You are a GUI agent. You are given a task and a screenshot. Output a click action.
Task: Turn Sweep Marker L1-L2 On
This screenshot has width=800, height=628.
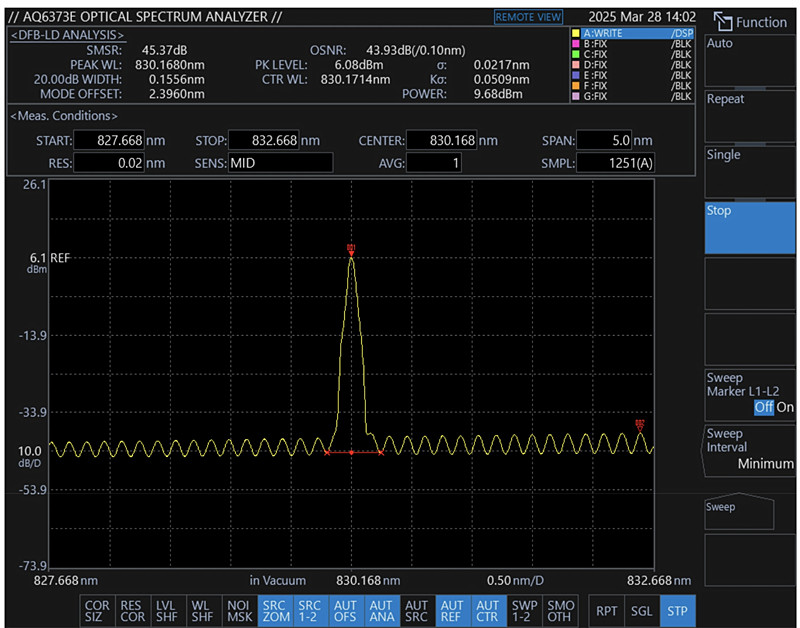tap(785, 407)
